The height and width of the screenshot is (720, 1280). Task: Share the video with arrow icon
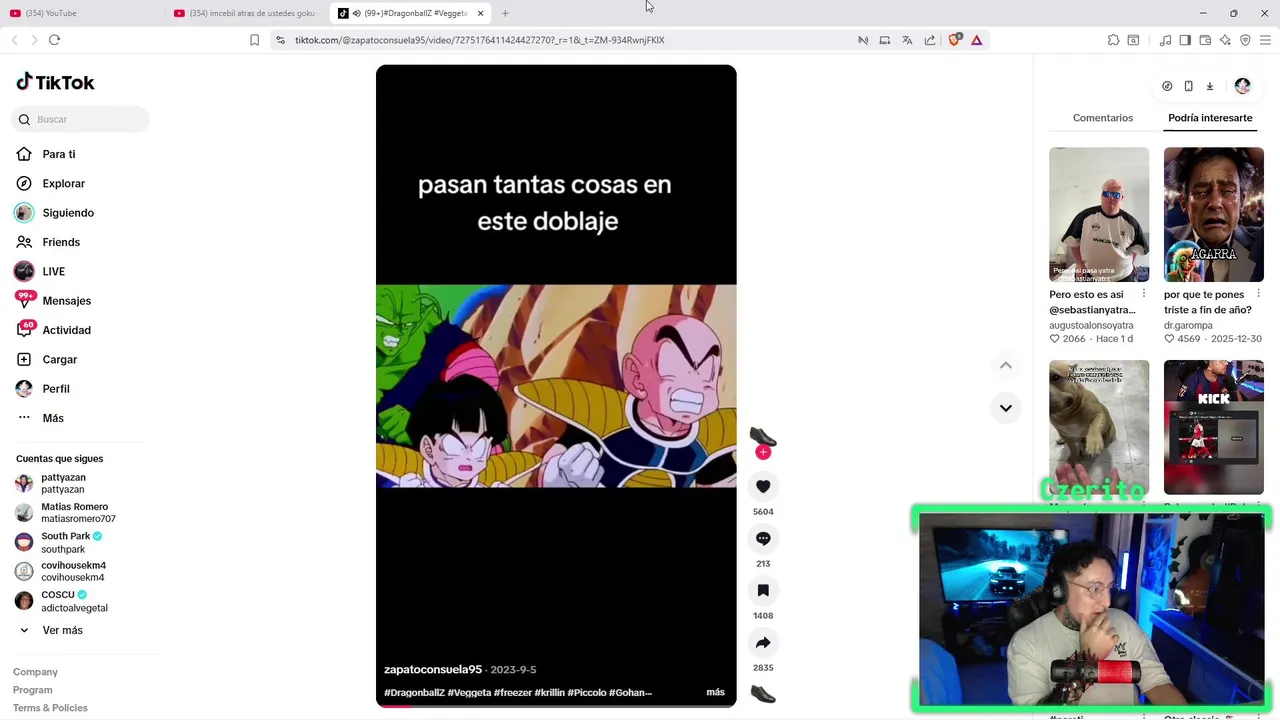(x=763, y=642)
